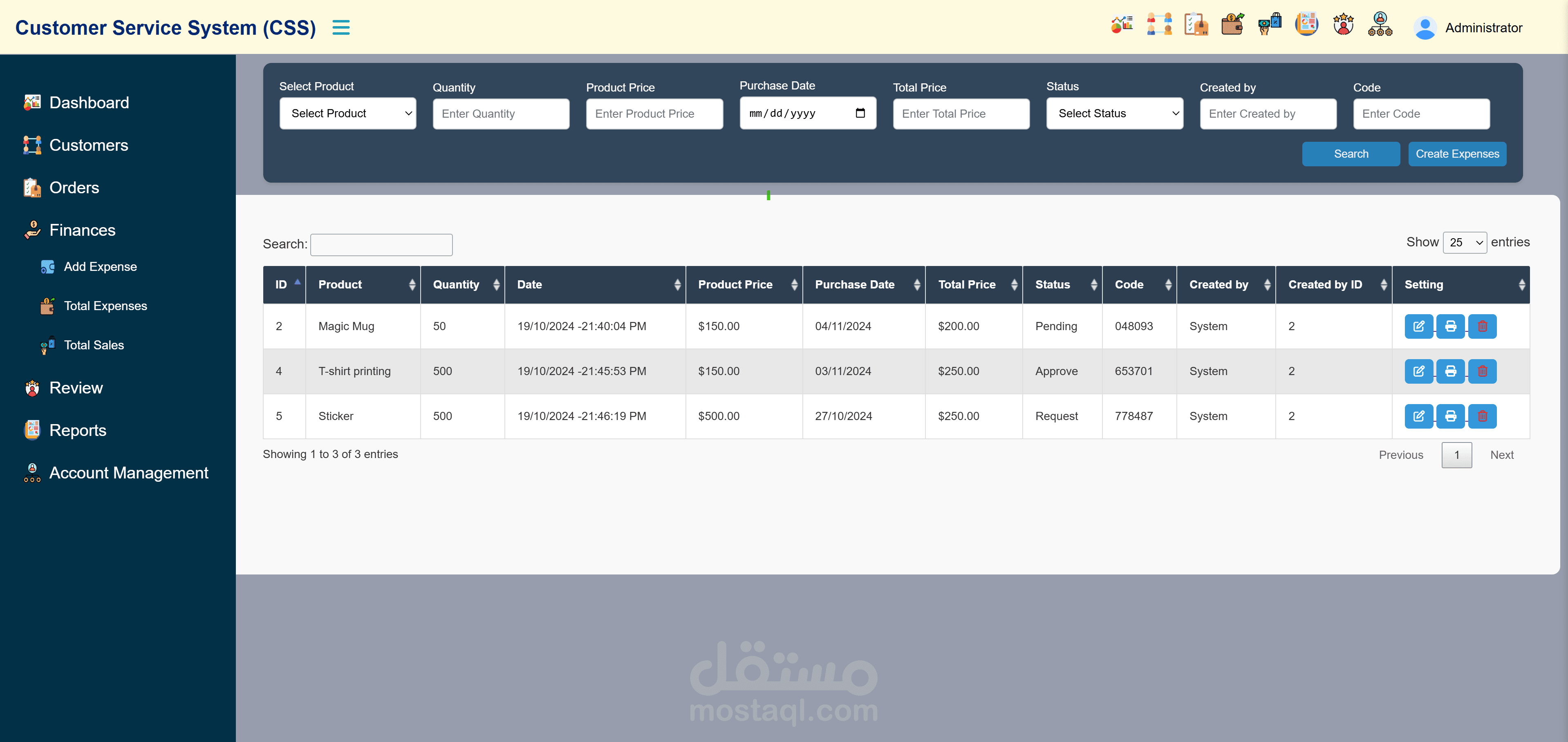Image resolution: width=1568 pixels, height=742 pixels.
Task: Click the wallet expenses icon in header
Action: pyautogui.click(x=1232, y=25)
